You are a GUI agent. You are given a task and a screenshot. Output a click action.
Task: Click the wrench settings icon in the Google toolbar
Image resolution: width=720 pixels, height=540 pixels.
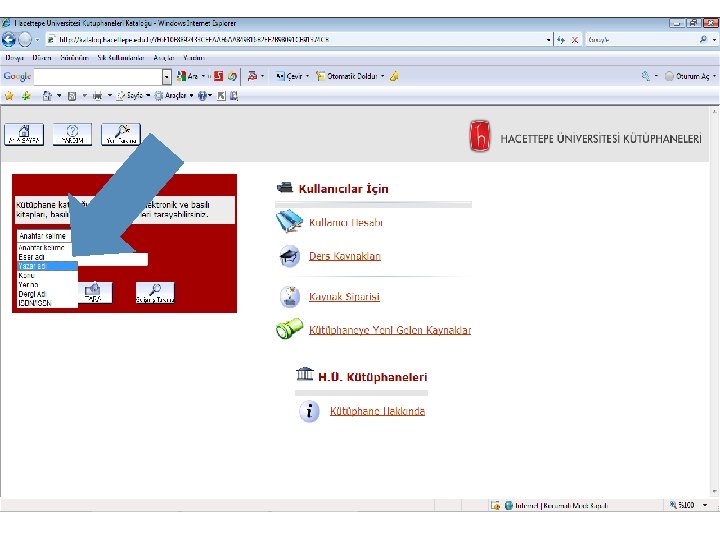[x=646, y=76]
